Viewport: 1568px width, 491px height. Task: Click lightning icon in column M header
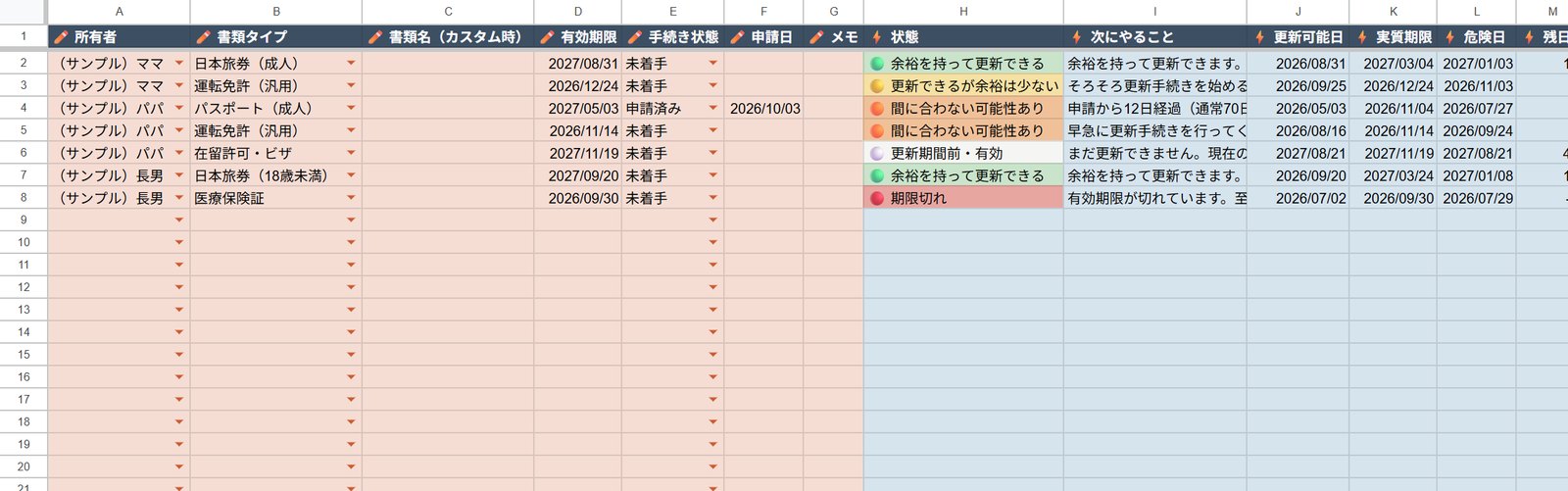(1529, 37)
